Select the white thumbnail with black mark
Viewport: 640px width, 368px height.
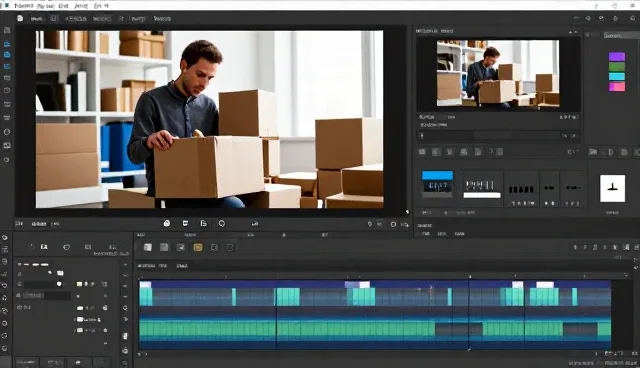tap(612, 188)
